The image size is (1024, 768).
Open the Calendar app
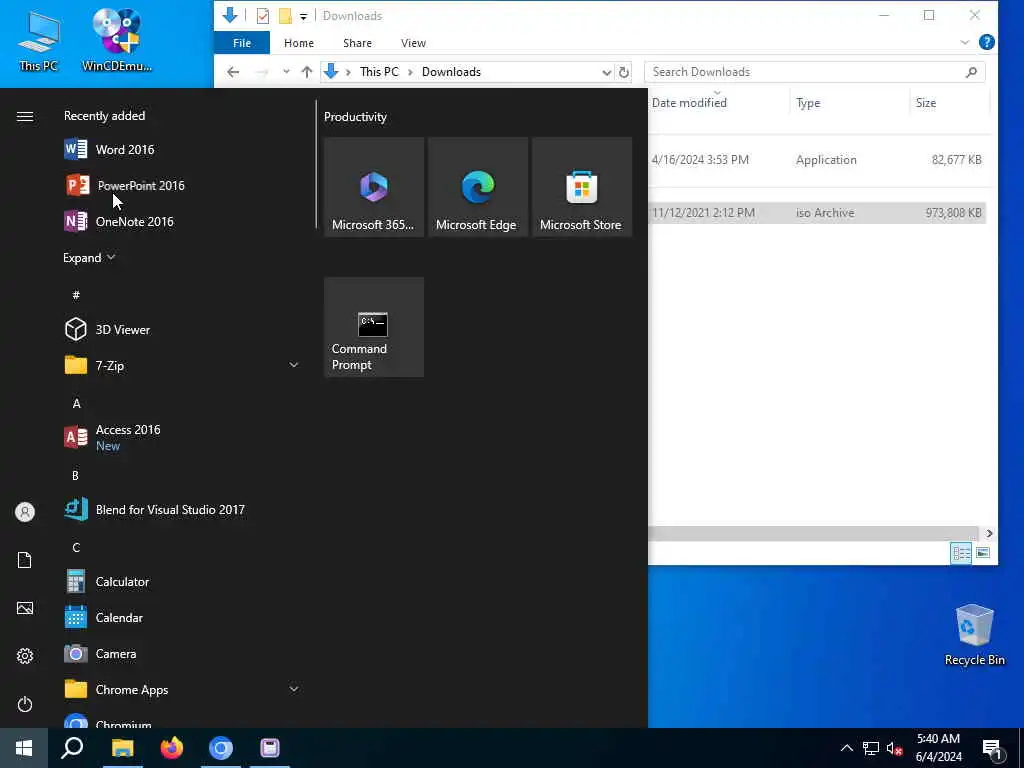(x=183, y=617)
